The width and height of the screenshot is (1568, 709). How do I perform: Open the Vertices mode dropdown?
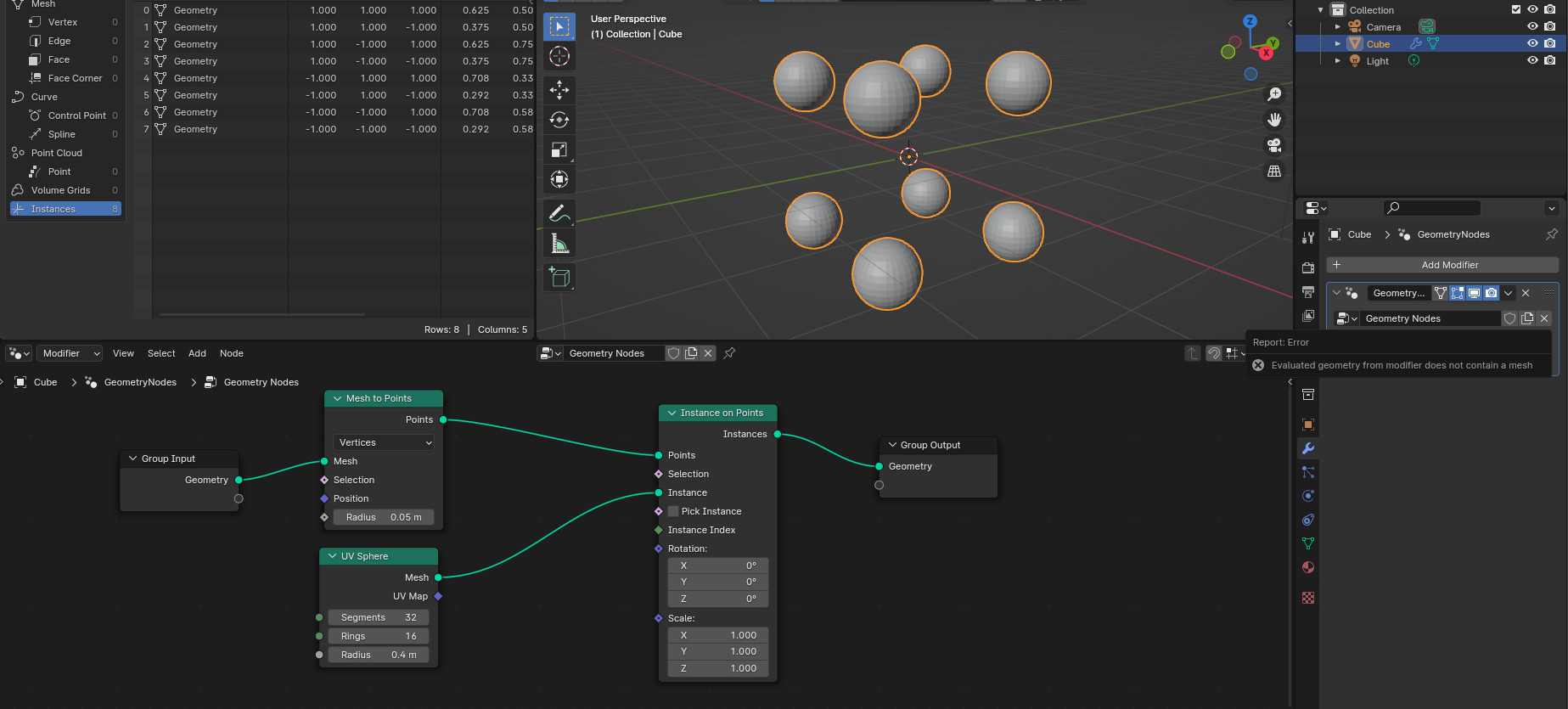point(385,442)
